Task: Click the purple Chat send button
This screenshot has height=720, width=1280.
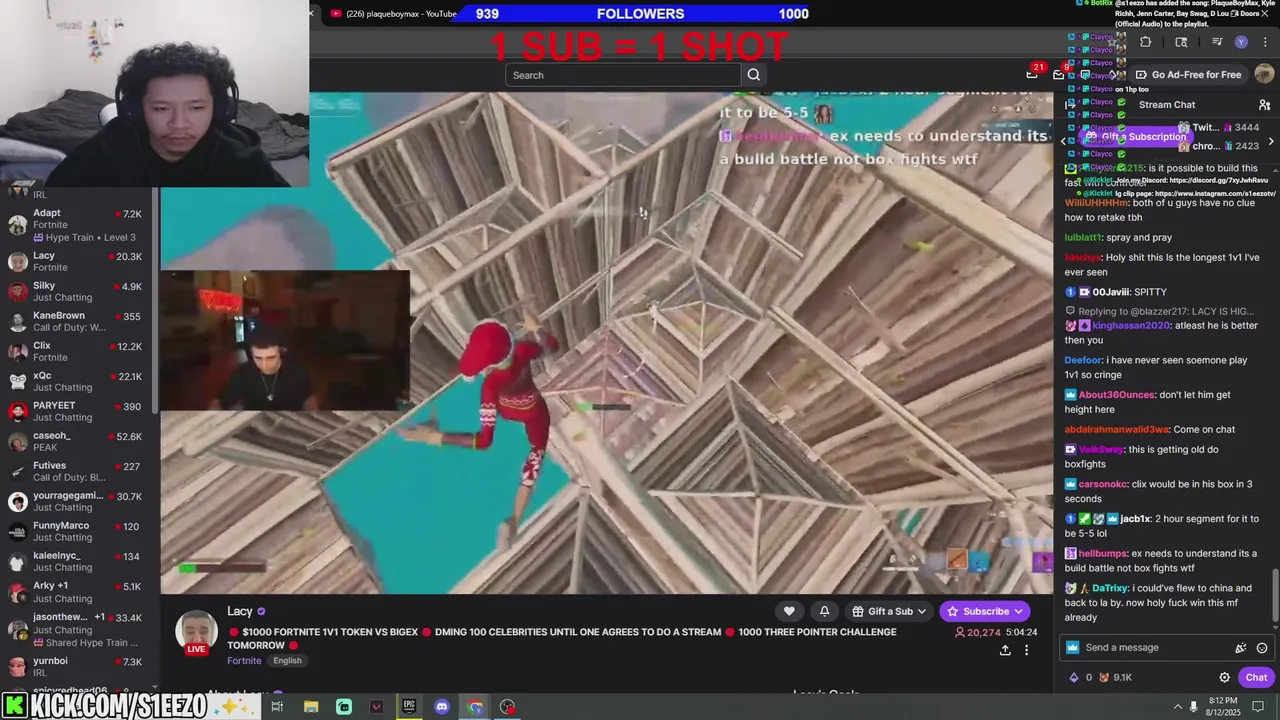Action: [x=1256, y=677]
